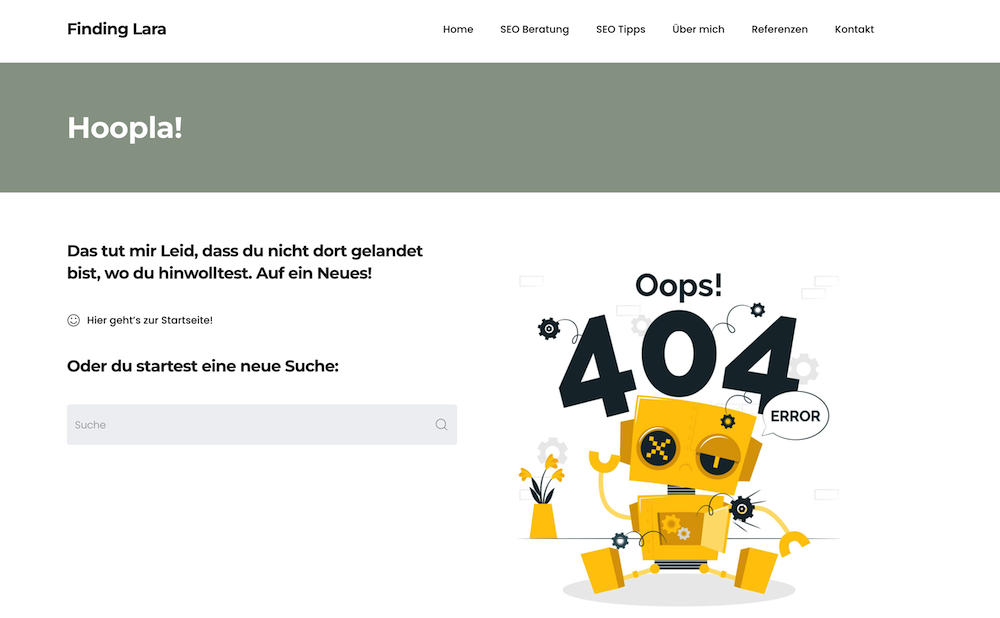This screenshot has height=618, width=1000.
Task: Click the ERROR speech bubble
Action: coord(795,416)
